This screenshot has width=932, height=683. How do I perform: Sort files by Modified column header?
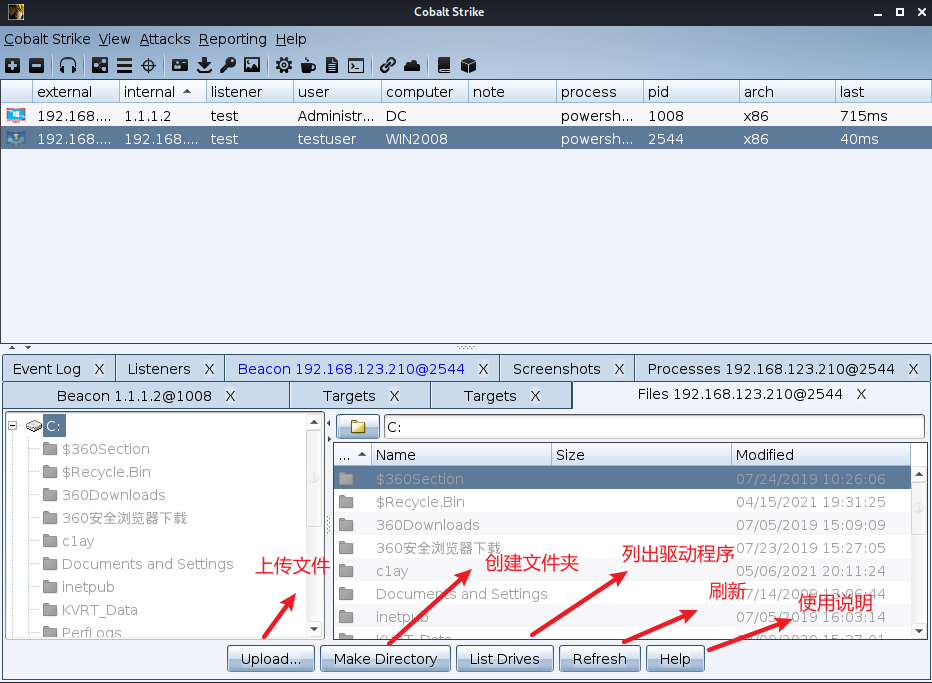point(820,455)
